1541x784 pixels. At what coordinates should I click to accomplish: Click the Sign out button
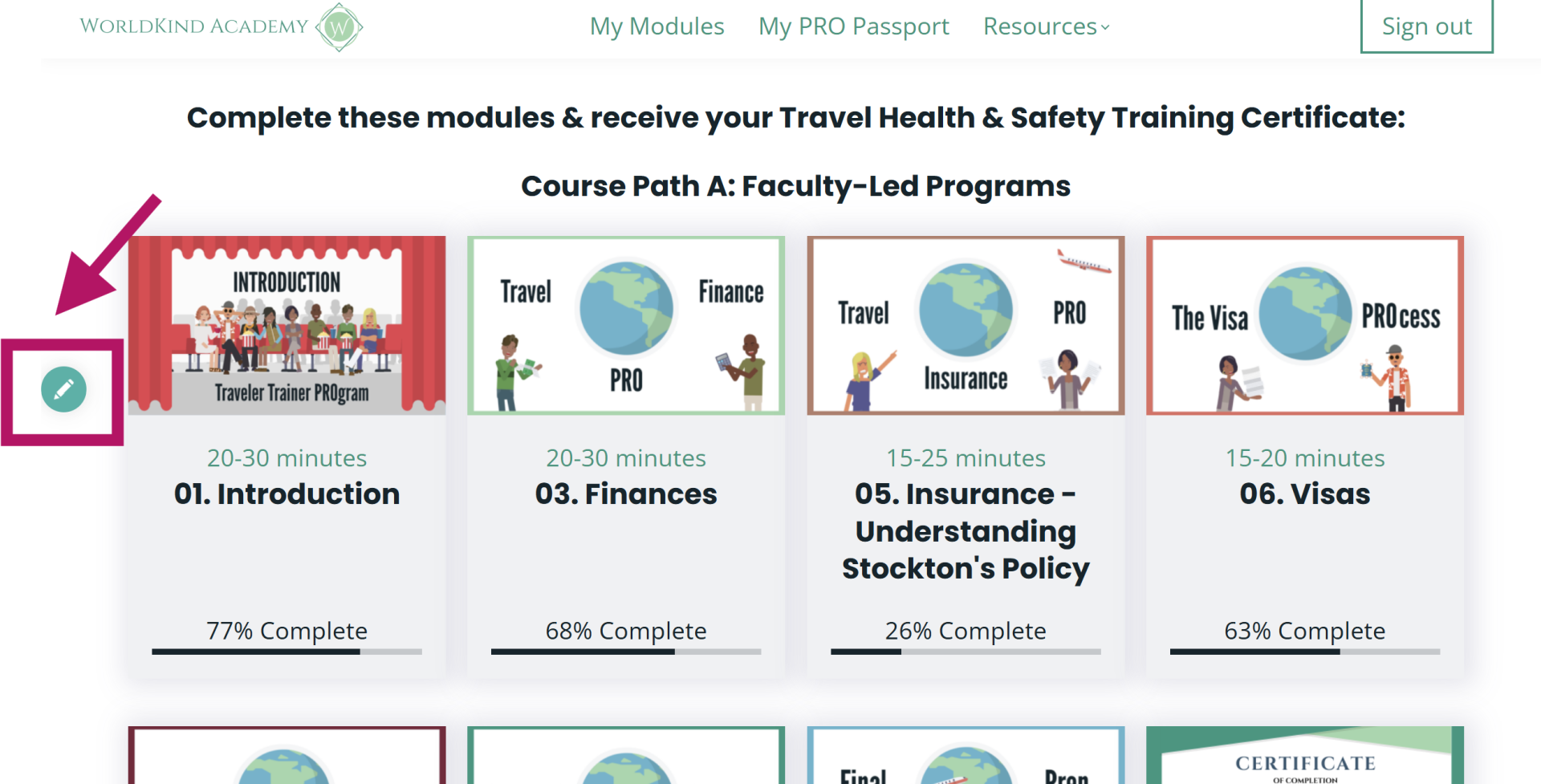pyautogui.click(x=1426, y=26)
